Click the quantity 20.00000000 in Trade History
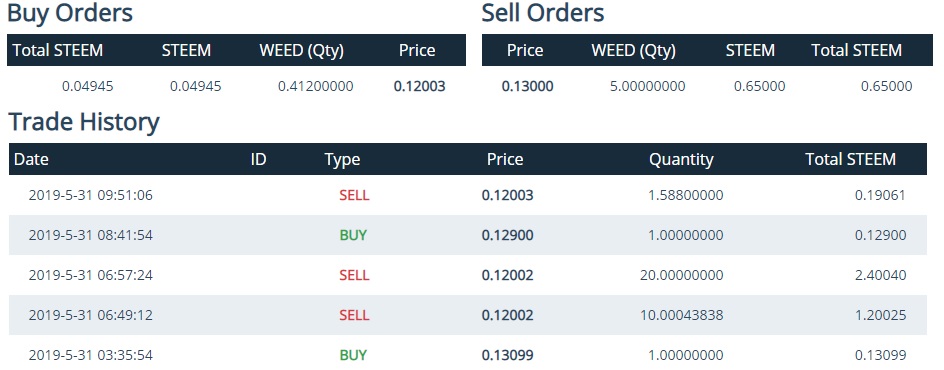This screenshot has width=944, height=370. [x=682, y=275]
